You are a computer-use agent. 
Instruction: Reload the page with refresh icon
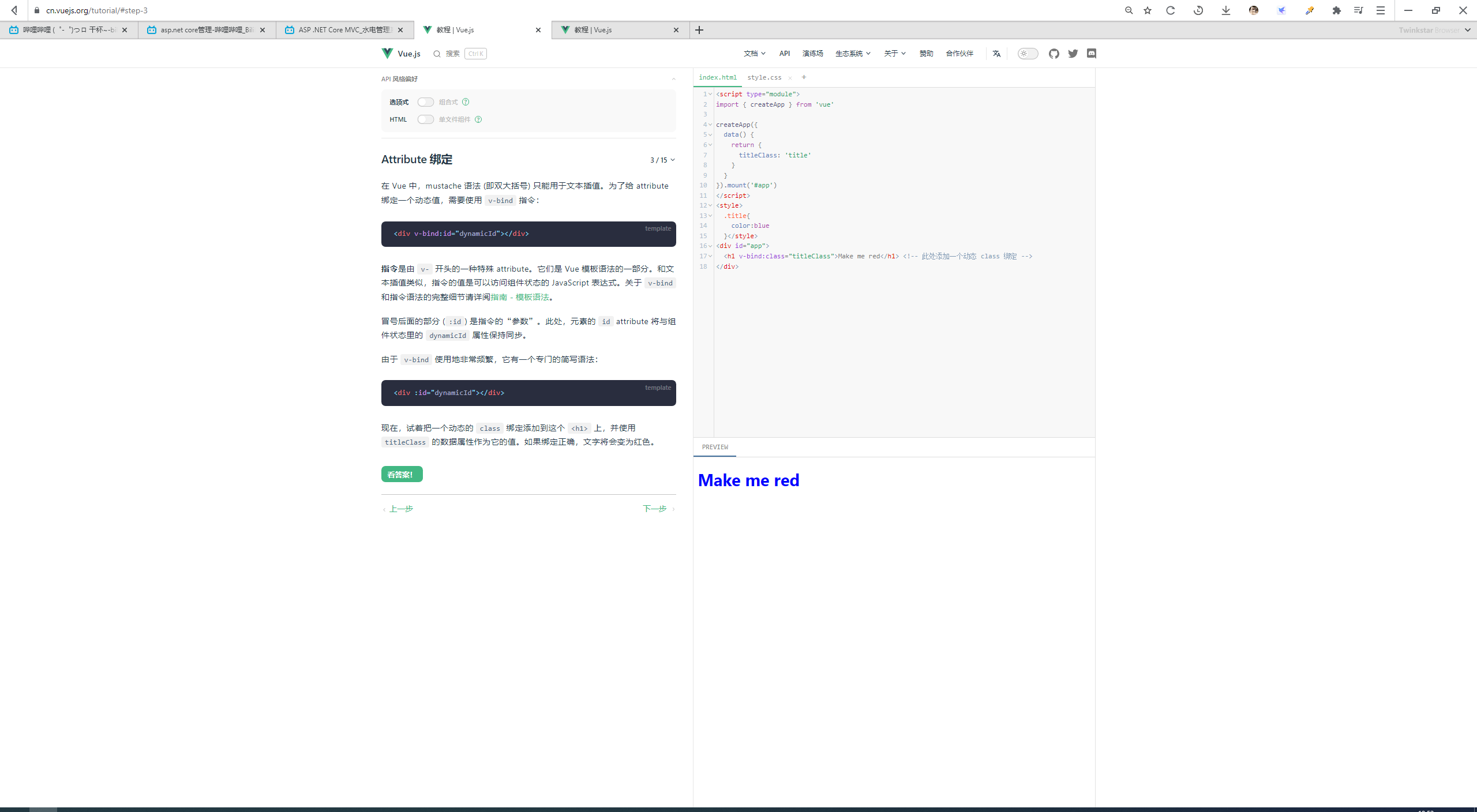tap(1171, 10)
